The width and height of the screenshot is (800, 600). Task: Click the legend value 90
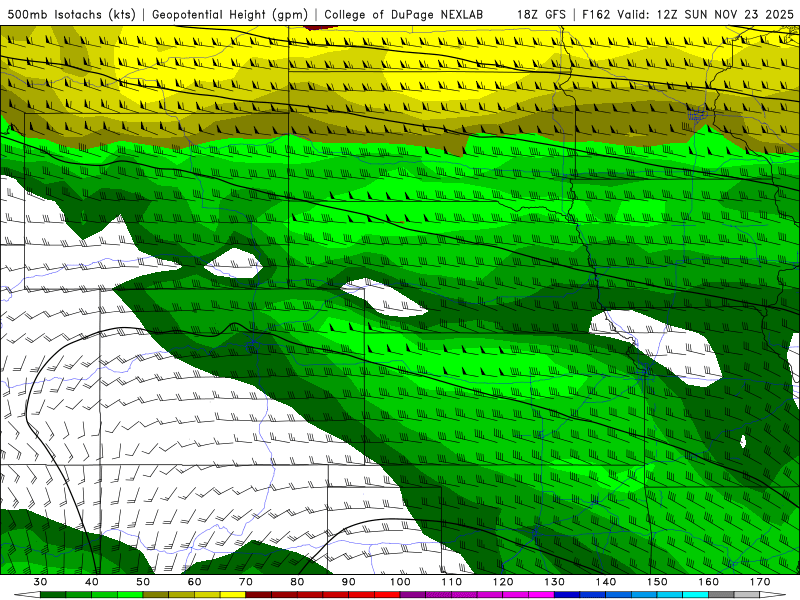[348, 582]
